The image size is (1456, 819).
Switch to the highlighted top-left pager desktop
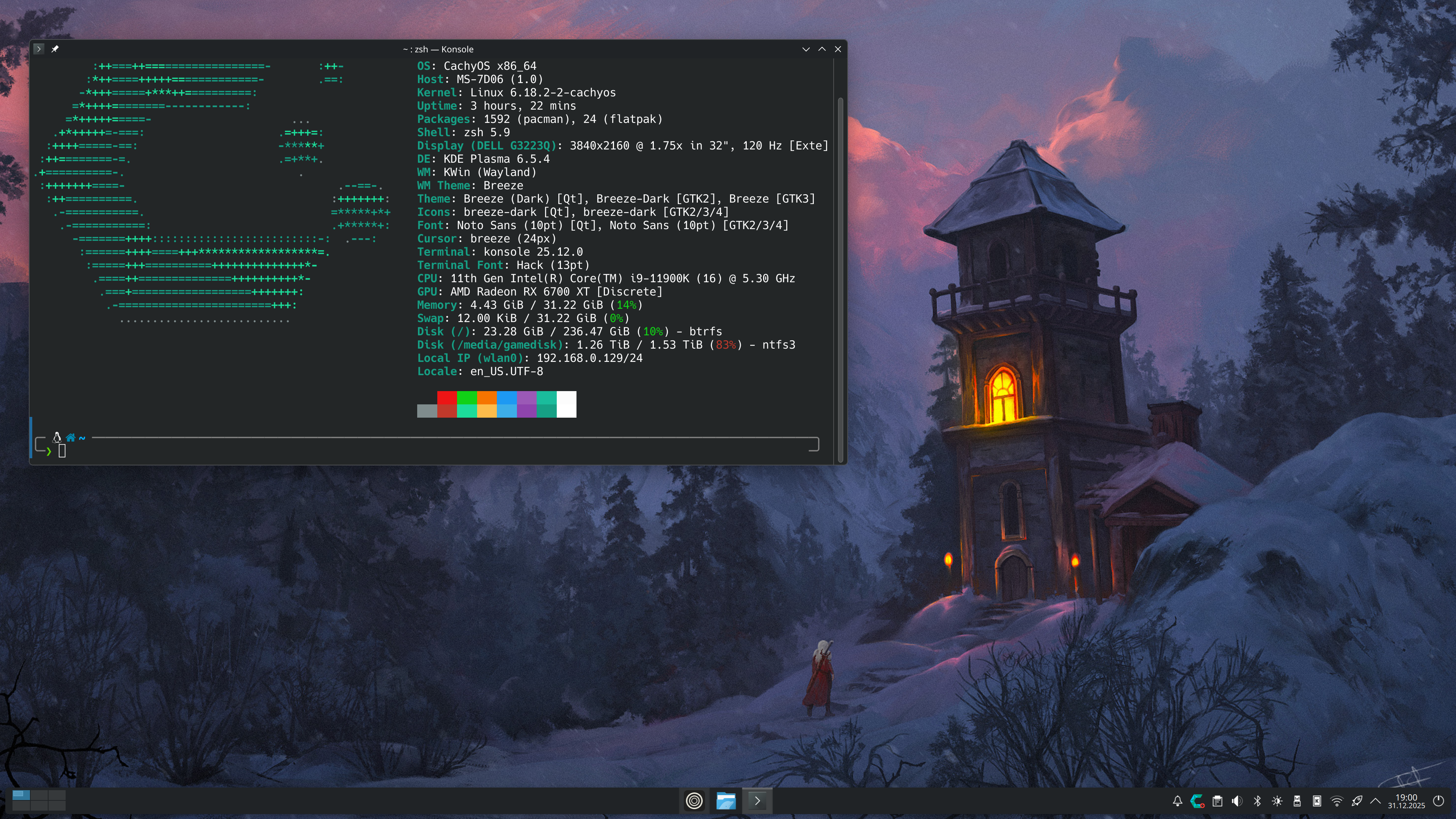click(21, 795)
